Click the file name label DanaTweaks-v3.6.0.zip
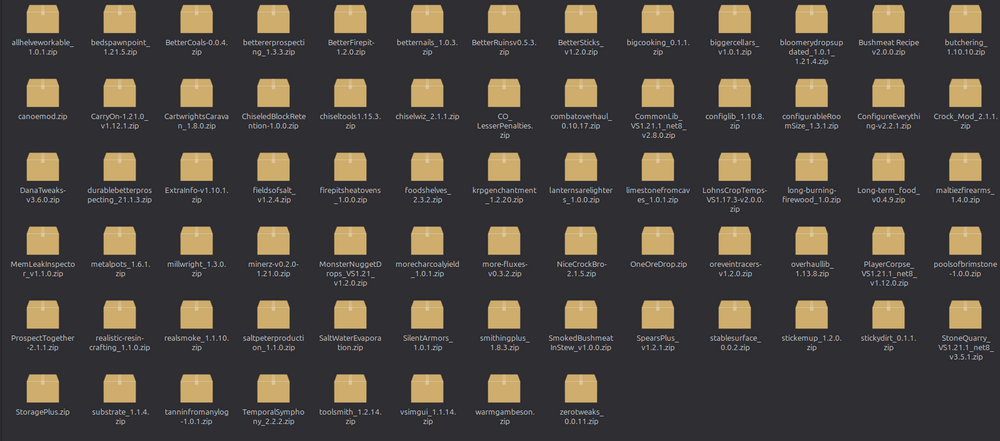Viewport: 1000px width, 441px height. [x=43, y=194]
